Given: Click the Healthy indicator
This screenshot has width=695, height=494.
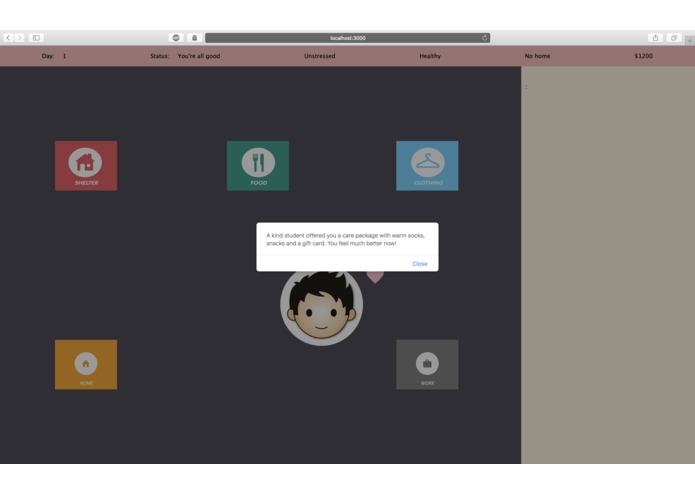Looking at the screenshot, I should [x=430, y=56].
